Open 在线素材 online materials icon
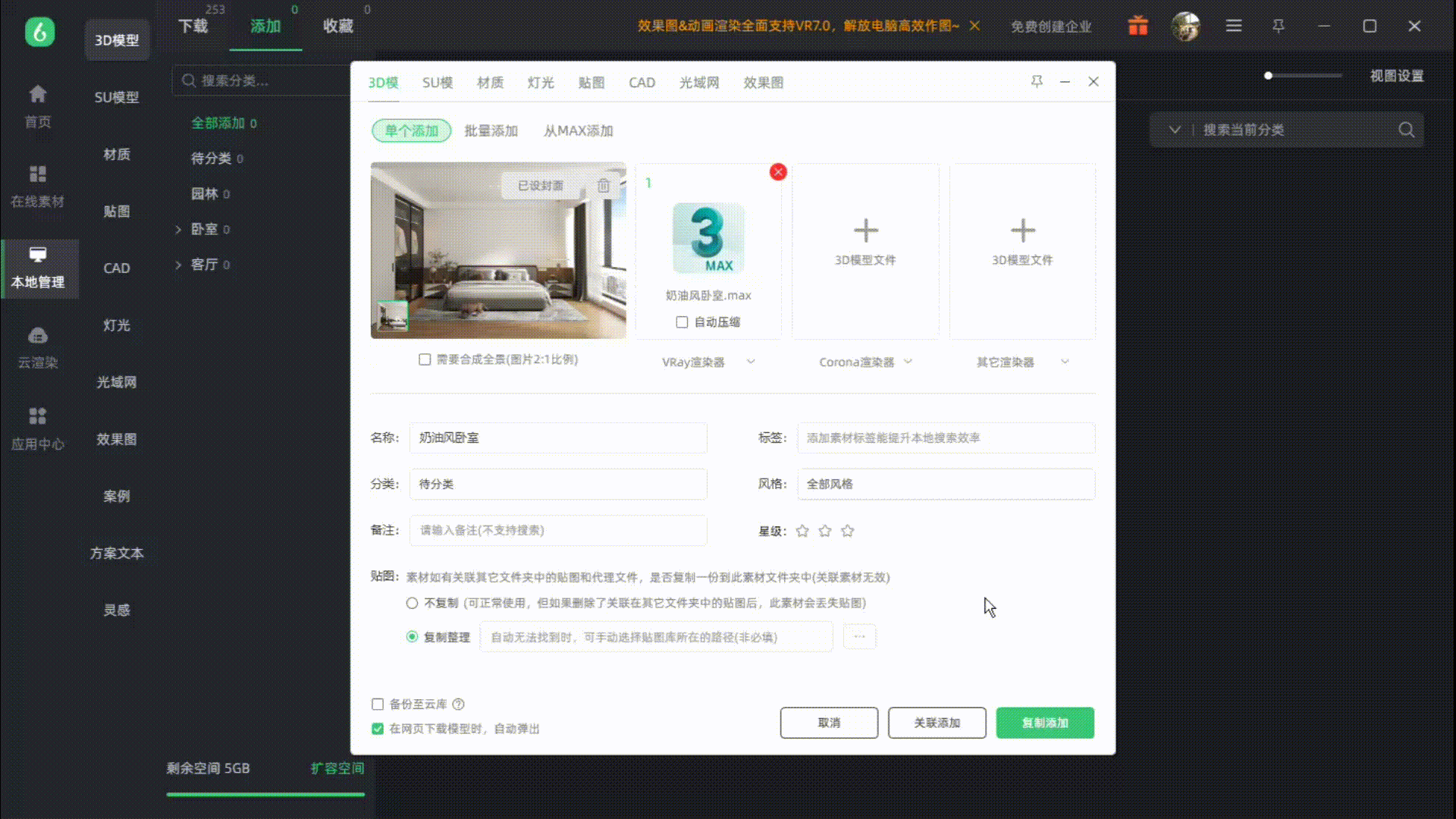The image size is (1456, 819). (38, 174)
